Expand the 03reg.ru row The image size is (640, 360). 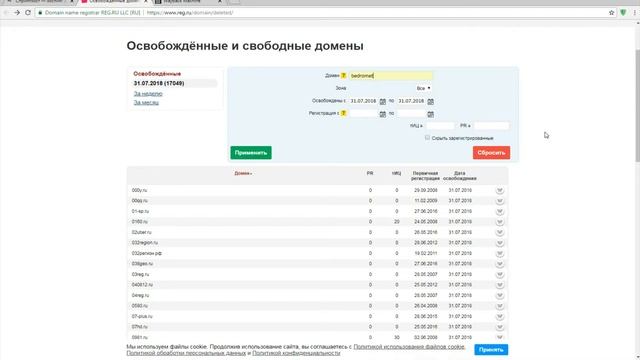pos(500,275)
